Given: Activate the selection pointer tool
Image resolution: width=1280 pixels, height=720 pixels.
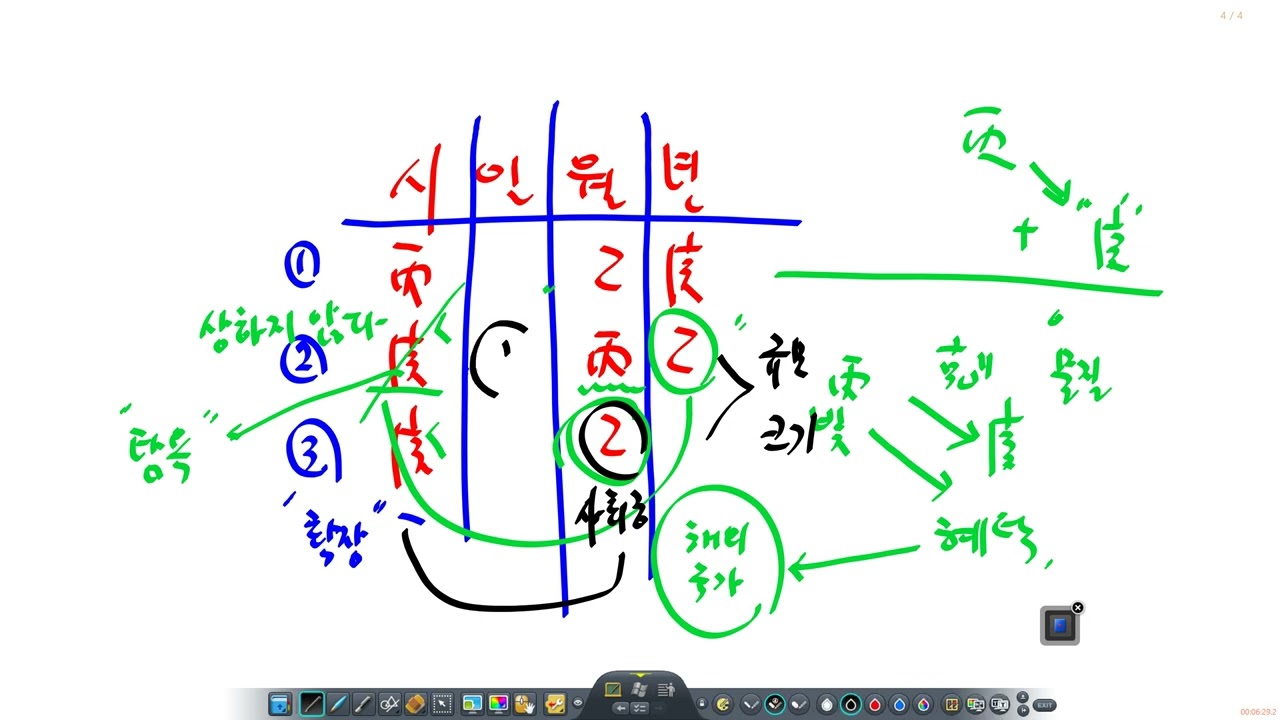Looking at the screenshot, I should (x=442, y=704).
